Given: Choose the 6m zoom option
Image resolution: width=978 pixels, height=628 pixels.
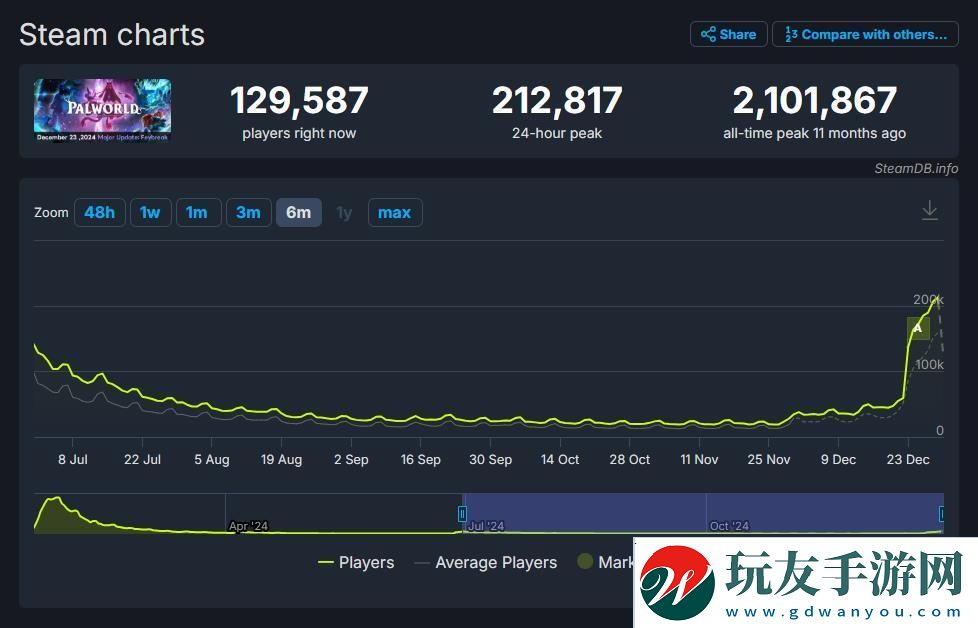Looking at the screenshot, I should click(299, 213).
